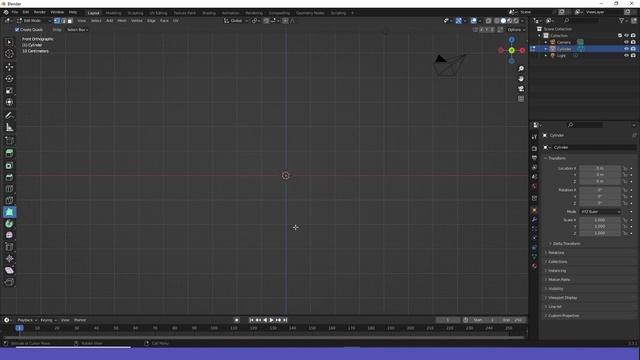Screen dimensions: 640x360
Task: Select the Light object in the Outliner
Action: click(x=561, y=56)
